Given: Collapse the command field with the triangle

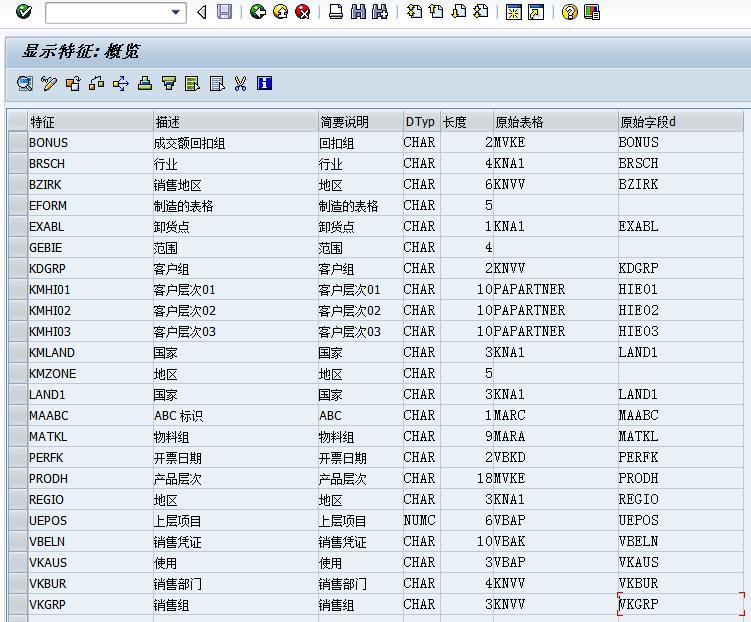Looking at the screenshot, I should (202, 12).
